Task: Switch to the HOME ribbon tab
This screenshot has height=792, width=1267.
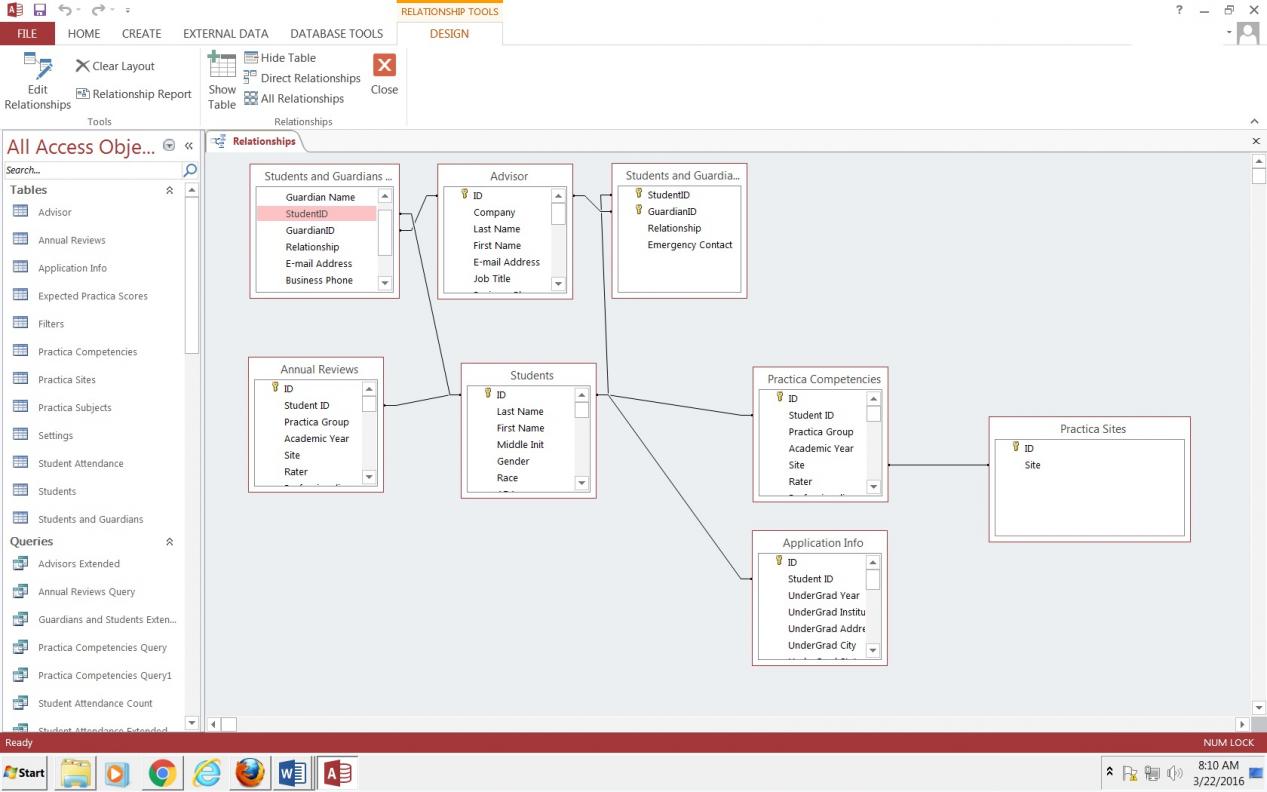Action: pos(84,33)
